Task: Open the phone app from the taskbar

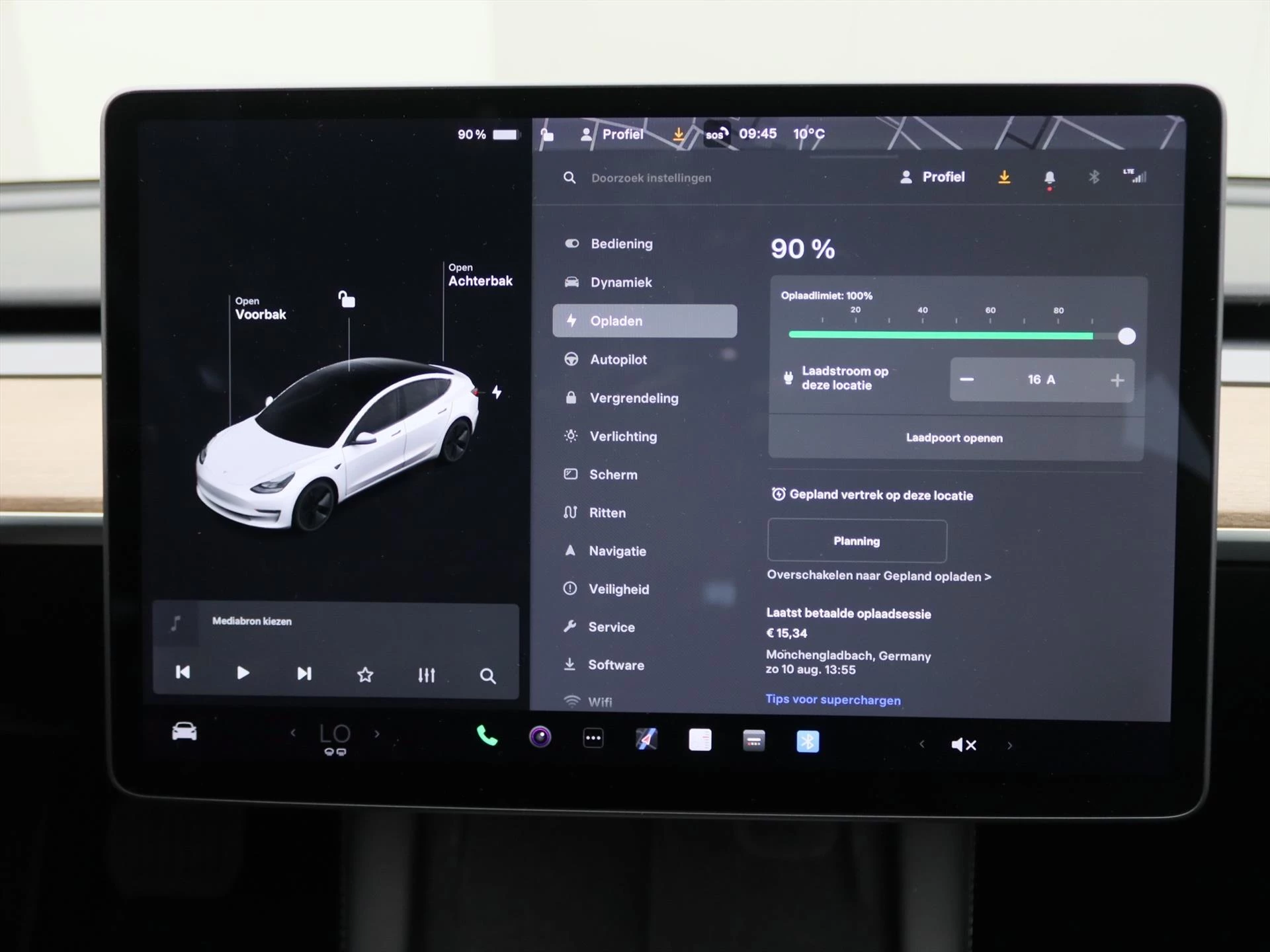Action: point(487,737)
